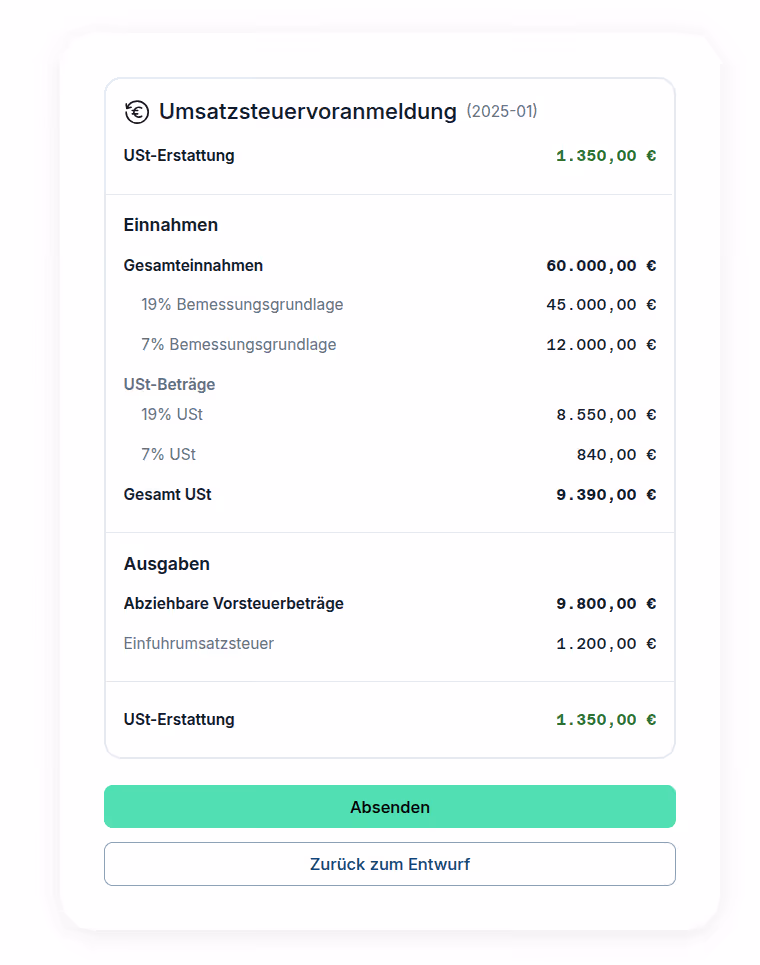Click the 60.000,00 € total income amount

(601, 266)
